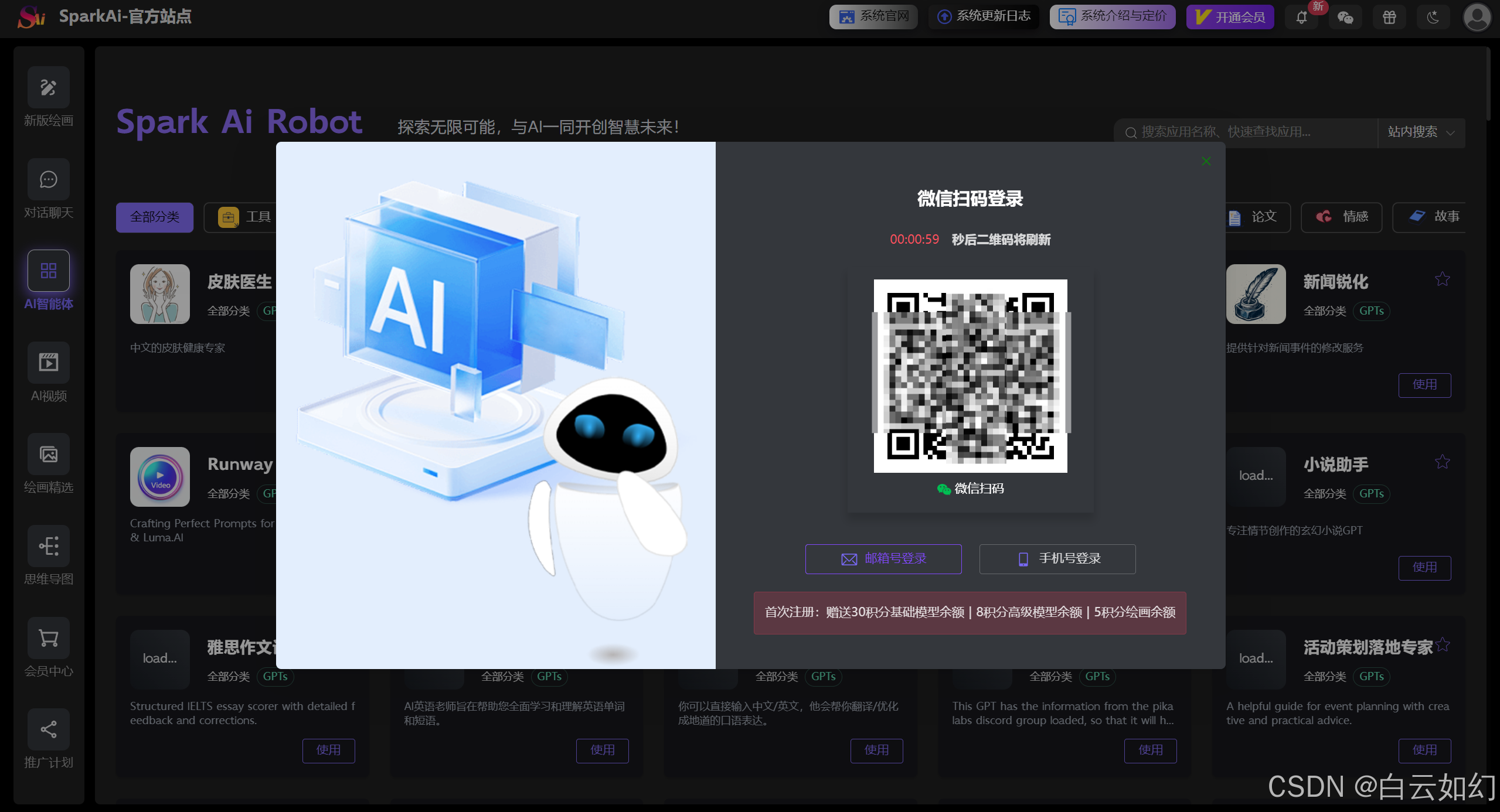Click the user avatar icon in header
Screen dimensions: 1500x812
(1477, 17)
